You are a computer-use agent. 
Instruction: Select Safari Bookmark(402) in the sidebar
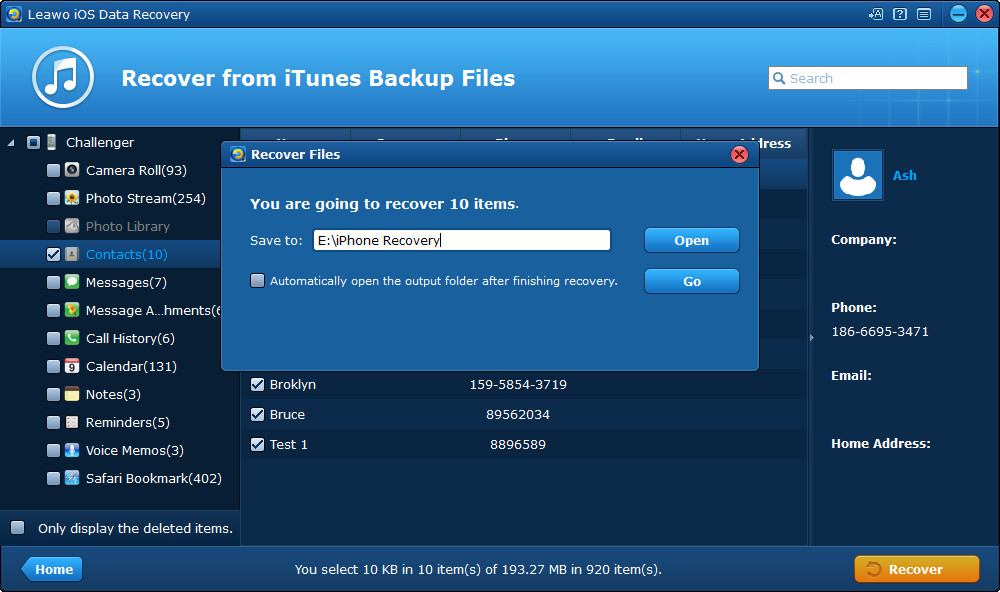pos(154,478)
